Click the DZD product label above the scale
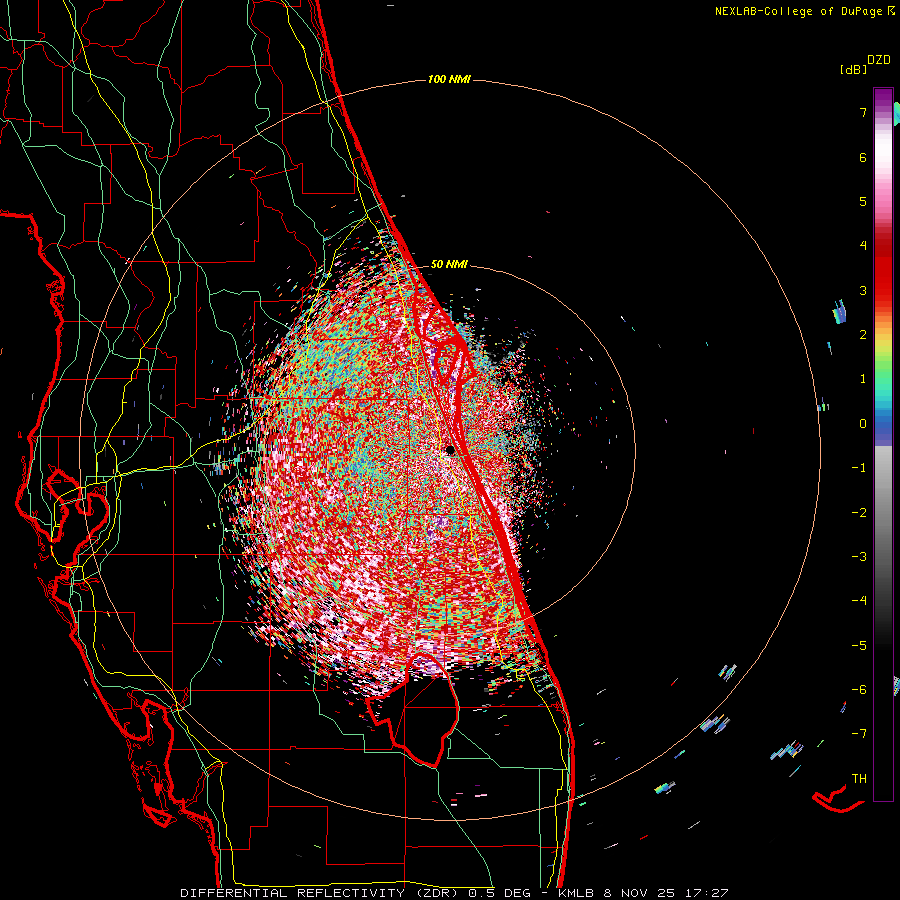The image size is (900, 900). click(x=879, y=60)
